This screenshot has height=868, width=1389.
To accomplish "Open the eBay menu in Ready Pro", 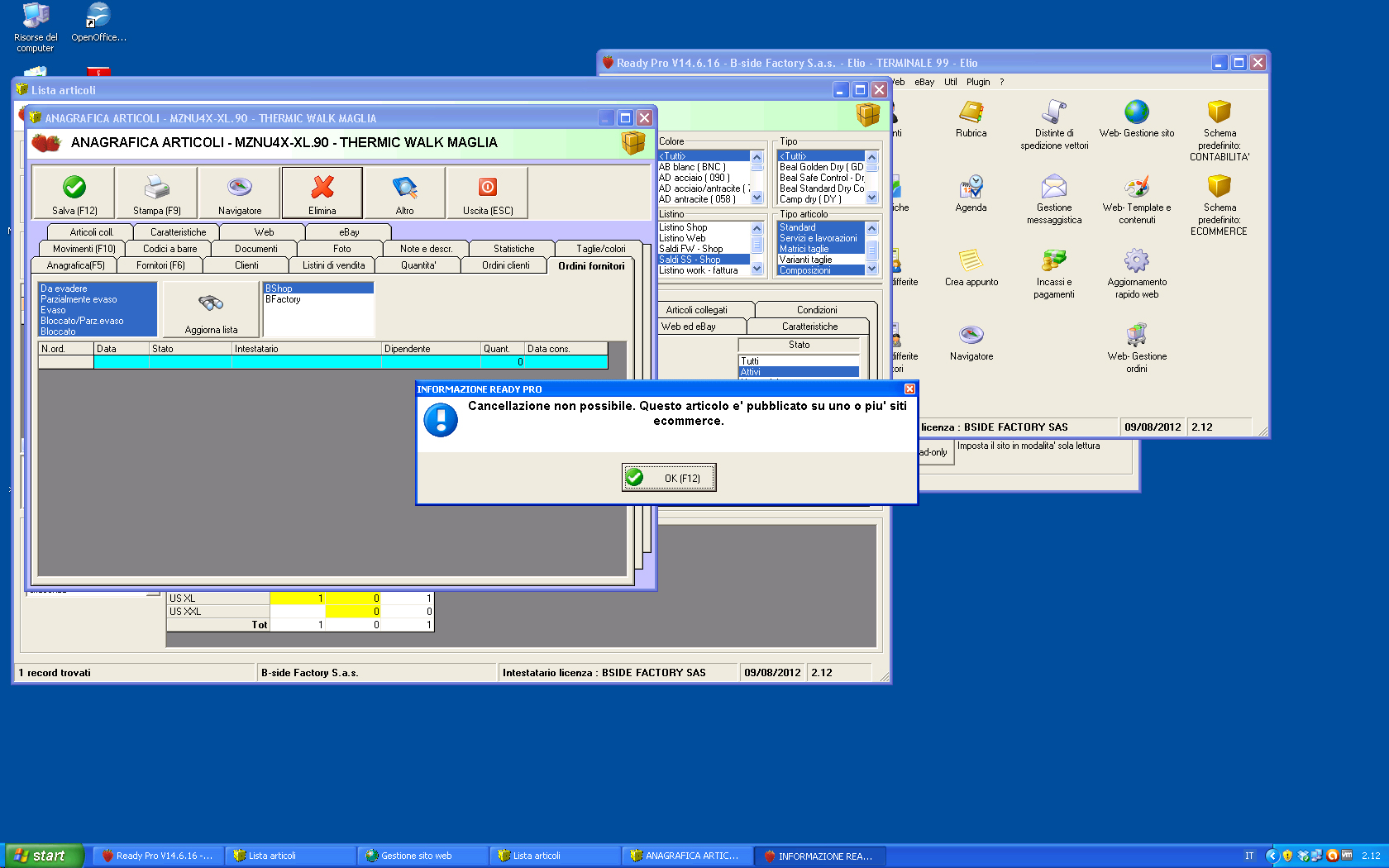I will (x=924, y=82).
